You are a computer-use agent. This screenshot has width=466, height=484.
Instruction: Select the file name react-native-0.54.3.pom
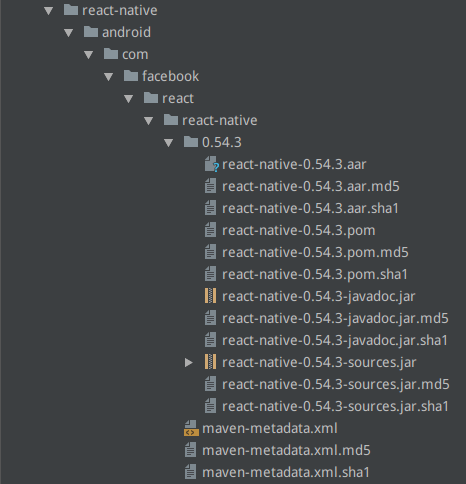tap(299, 231)
